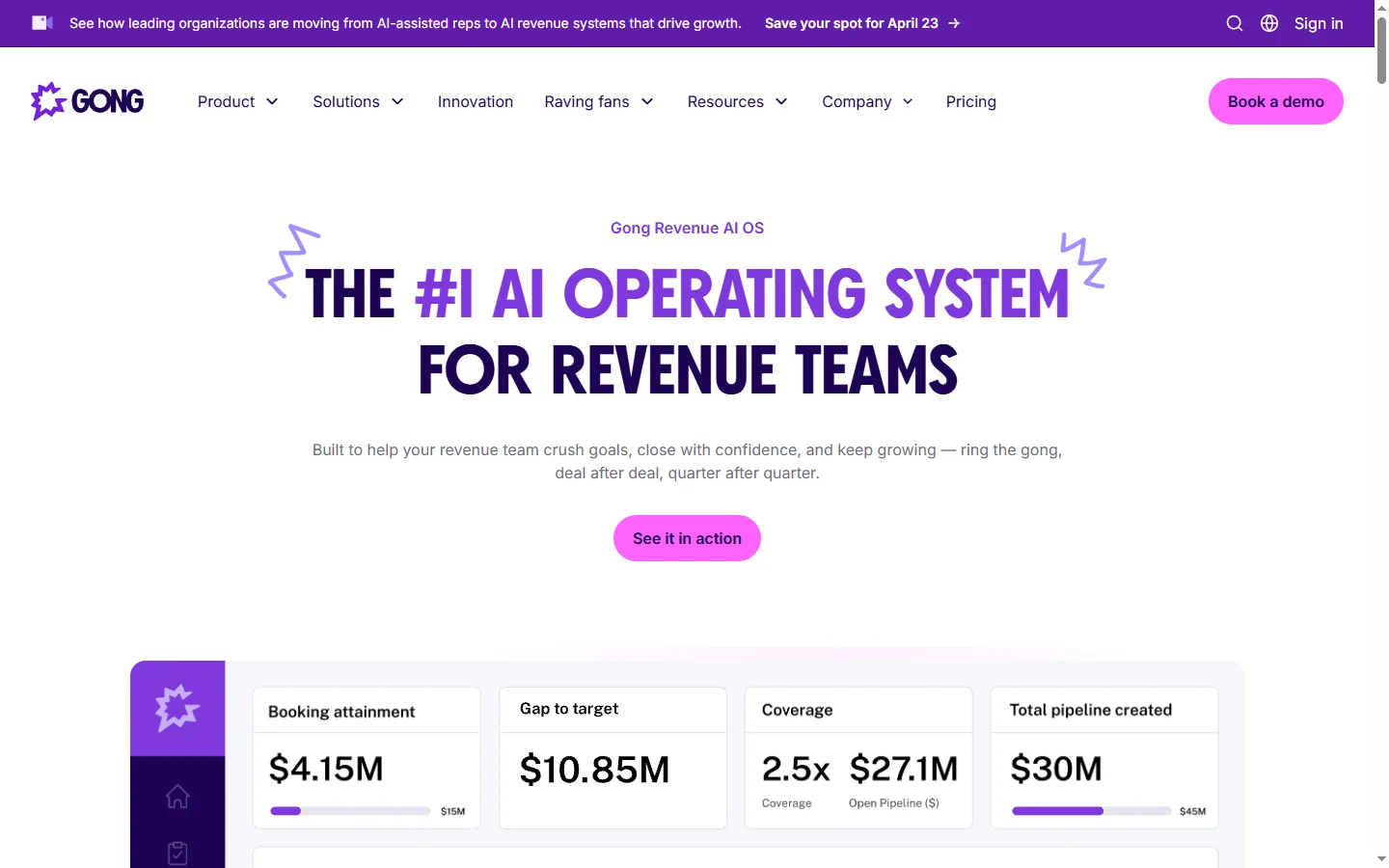This screenshot has height=868, width=1389.
Task: Click the $27.1M open pipeline value
Action: pyautogui.click(x=904, y=769)
